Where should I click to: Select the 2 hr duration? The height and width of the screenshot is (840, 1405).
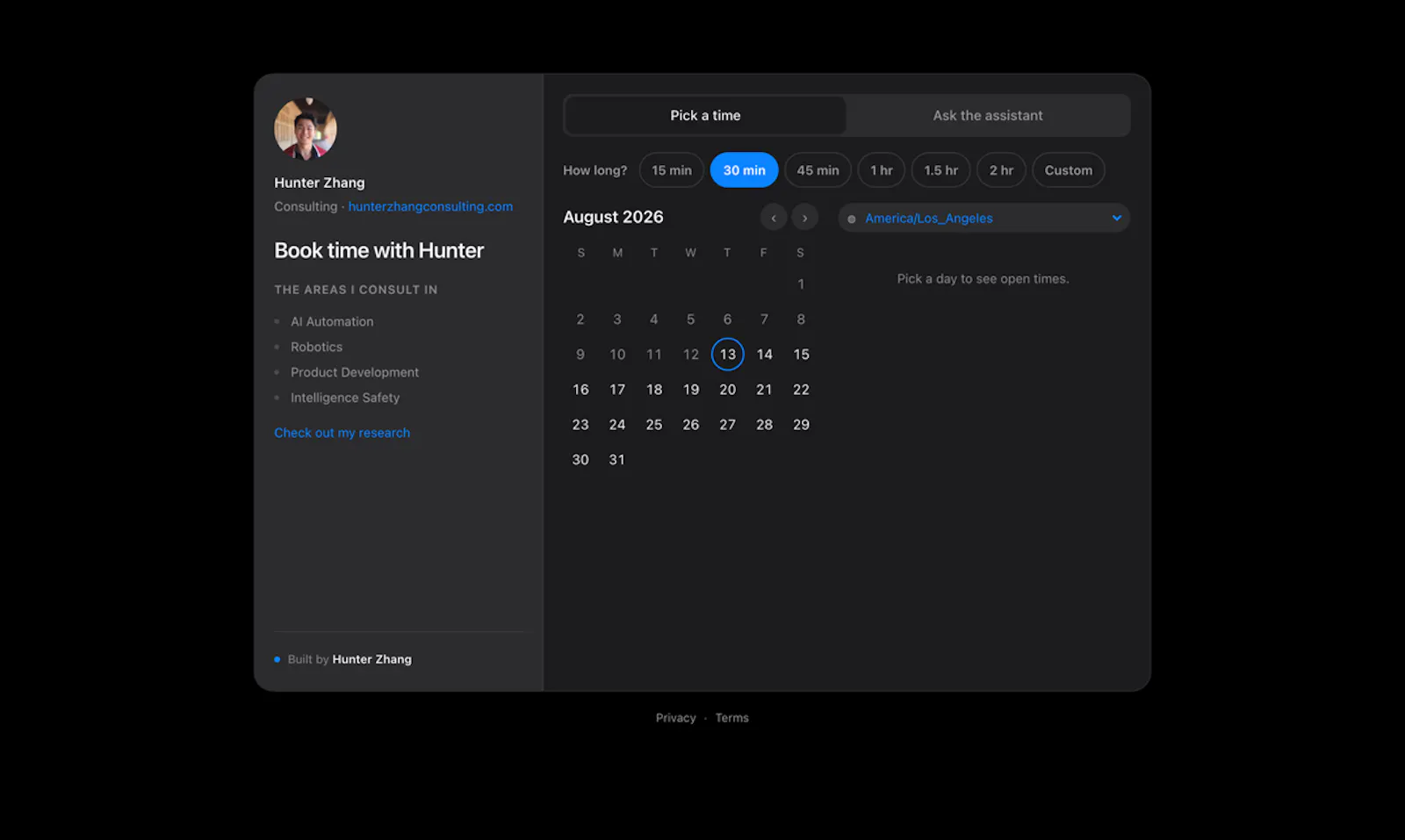[1001, 170]
